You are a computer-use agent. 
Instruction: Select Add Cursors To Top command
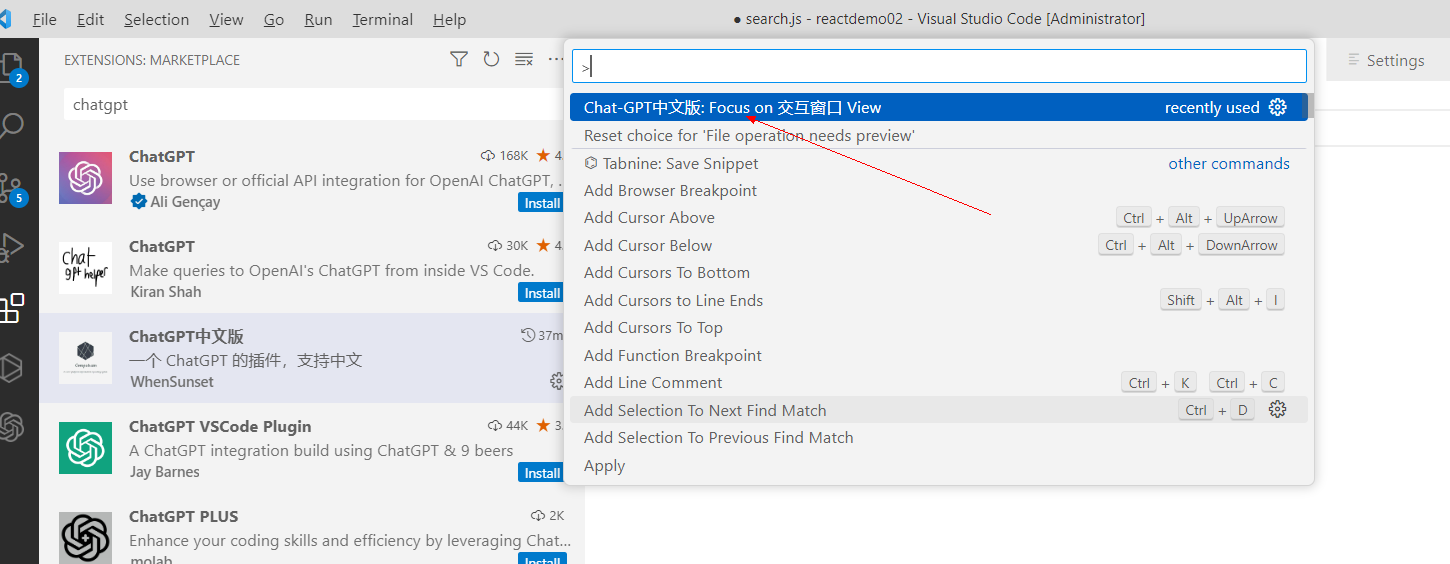(939, 327)
